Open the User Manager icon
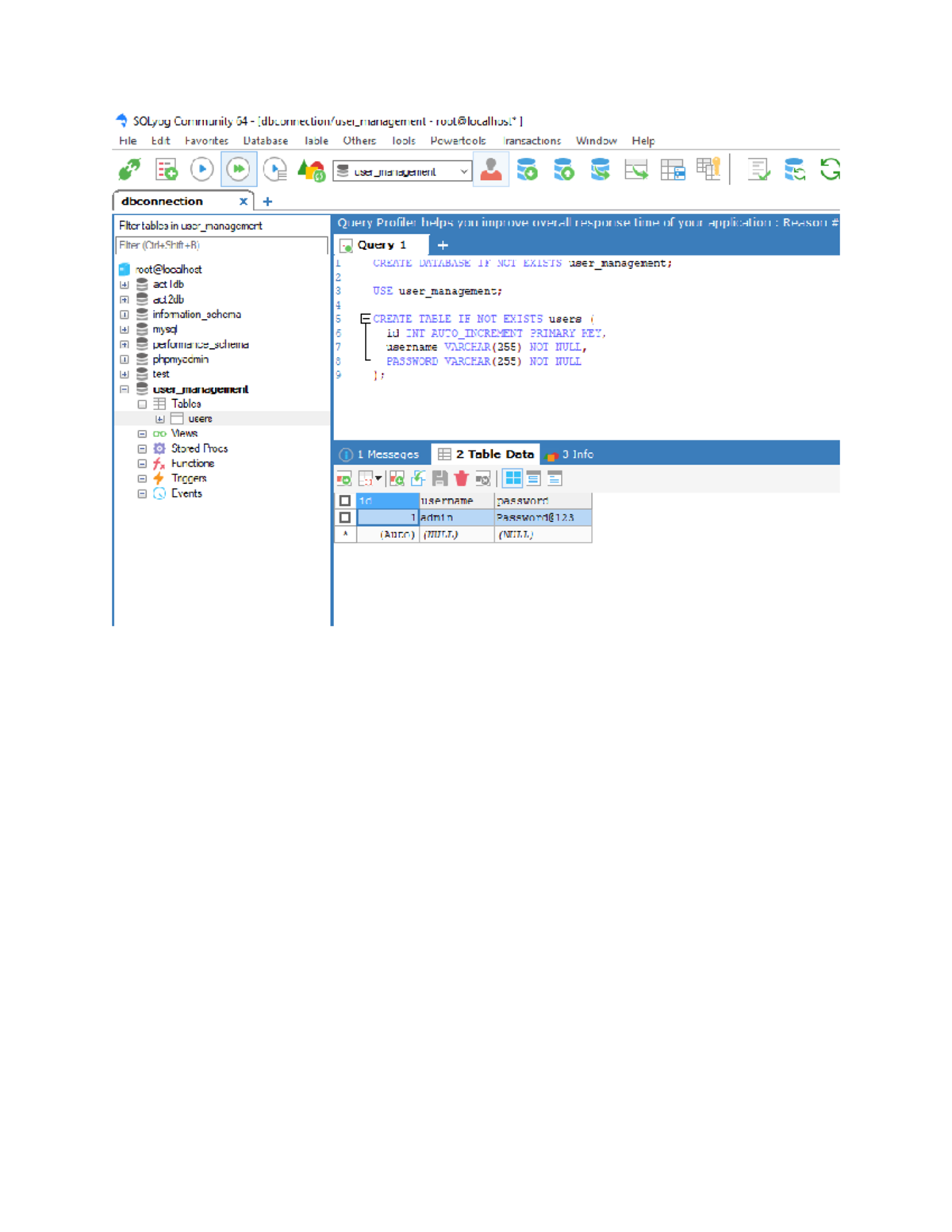The width and height of the screenshot is (952, 1232). 491,169
